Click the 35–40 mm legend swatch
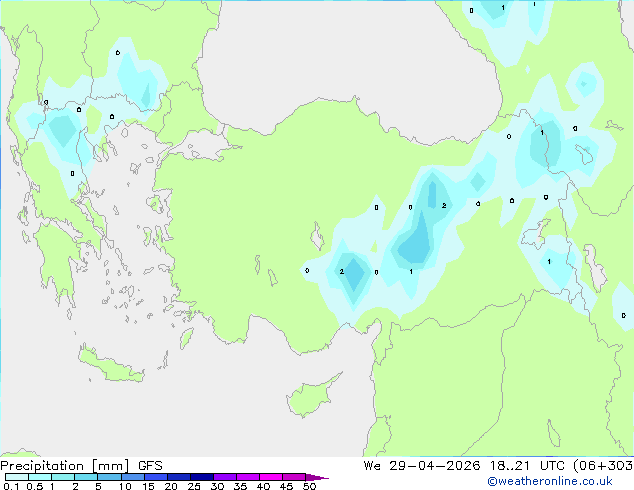Image resolution: width=634 pixels, height=490 pixels. [247, 477]
